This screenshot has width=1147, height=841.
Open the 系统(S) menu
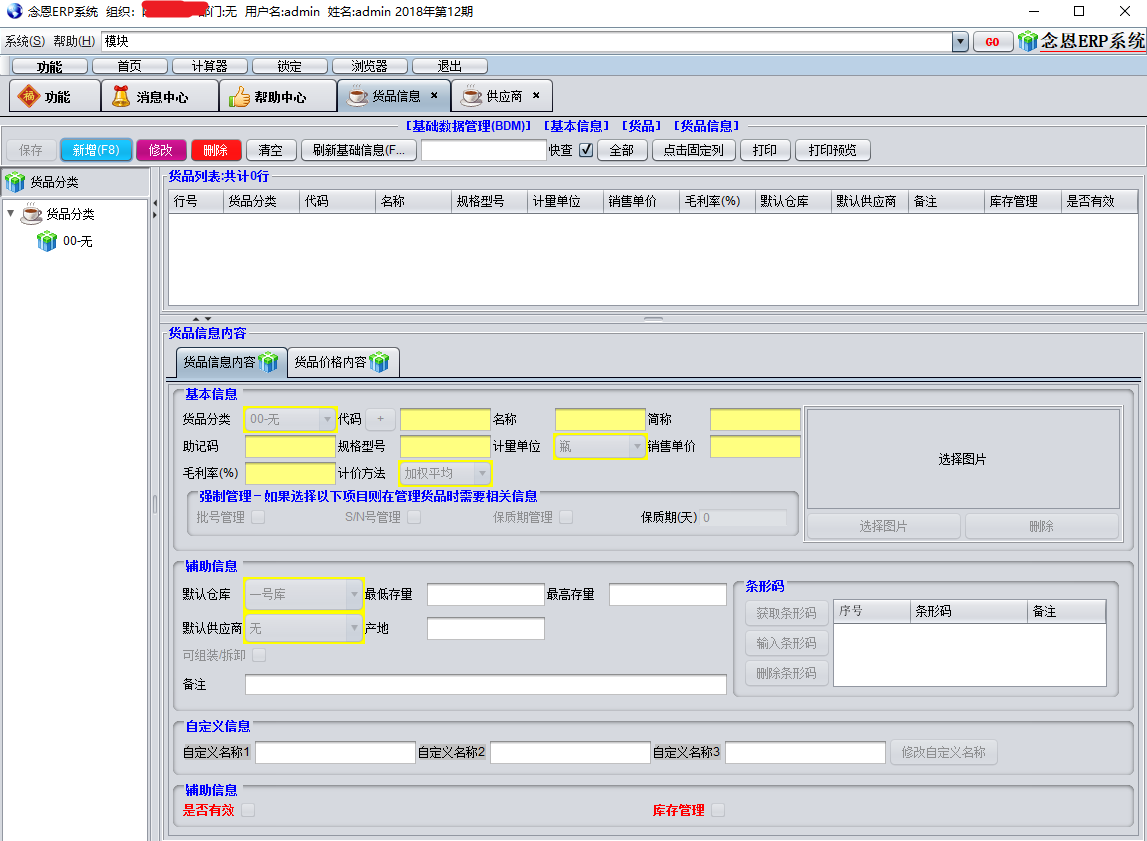pos(25,42)
